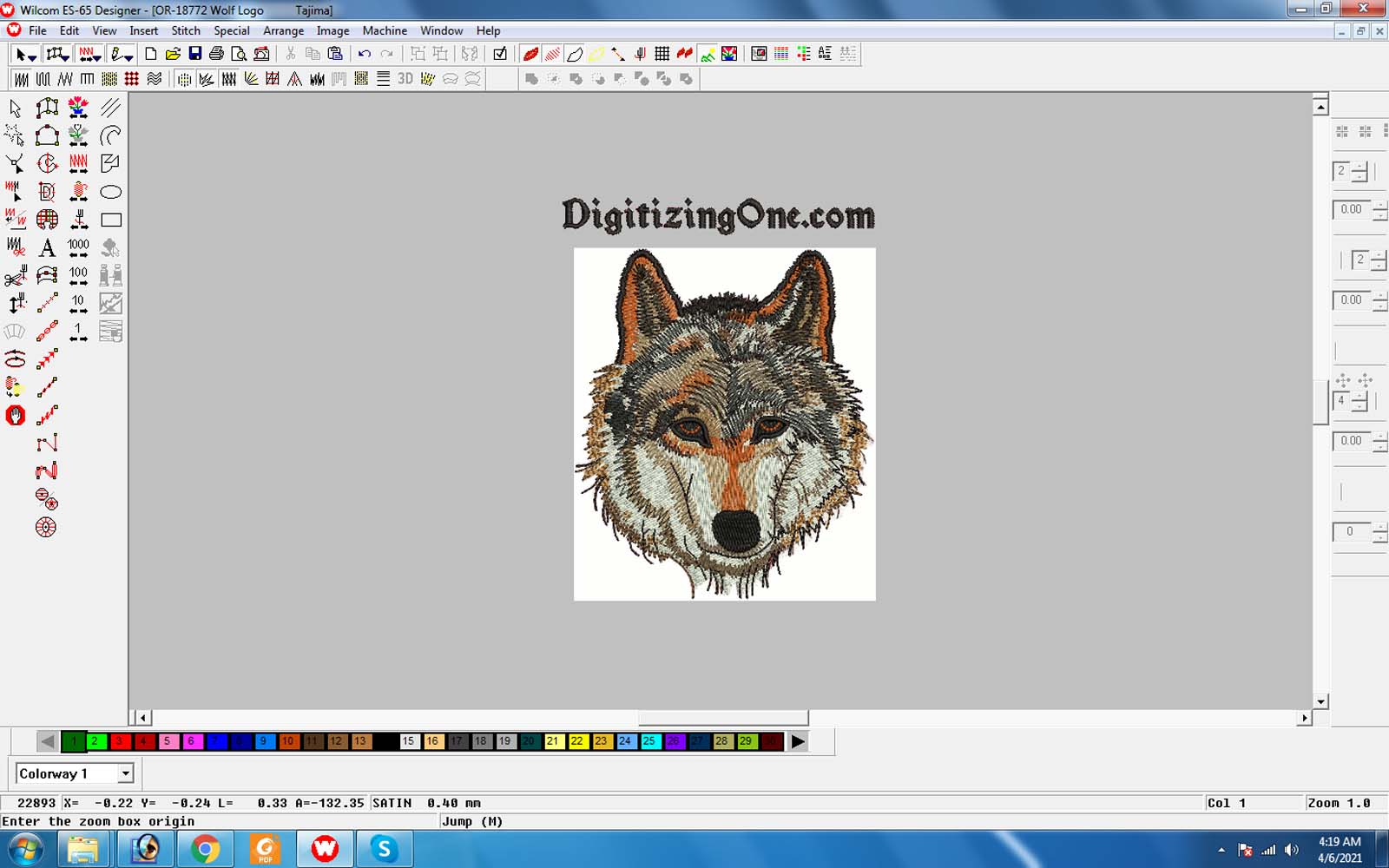Select the Lettering tool
The image size is (1389, 868).
[47, 247]
